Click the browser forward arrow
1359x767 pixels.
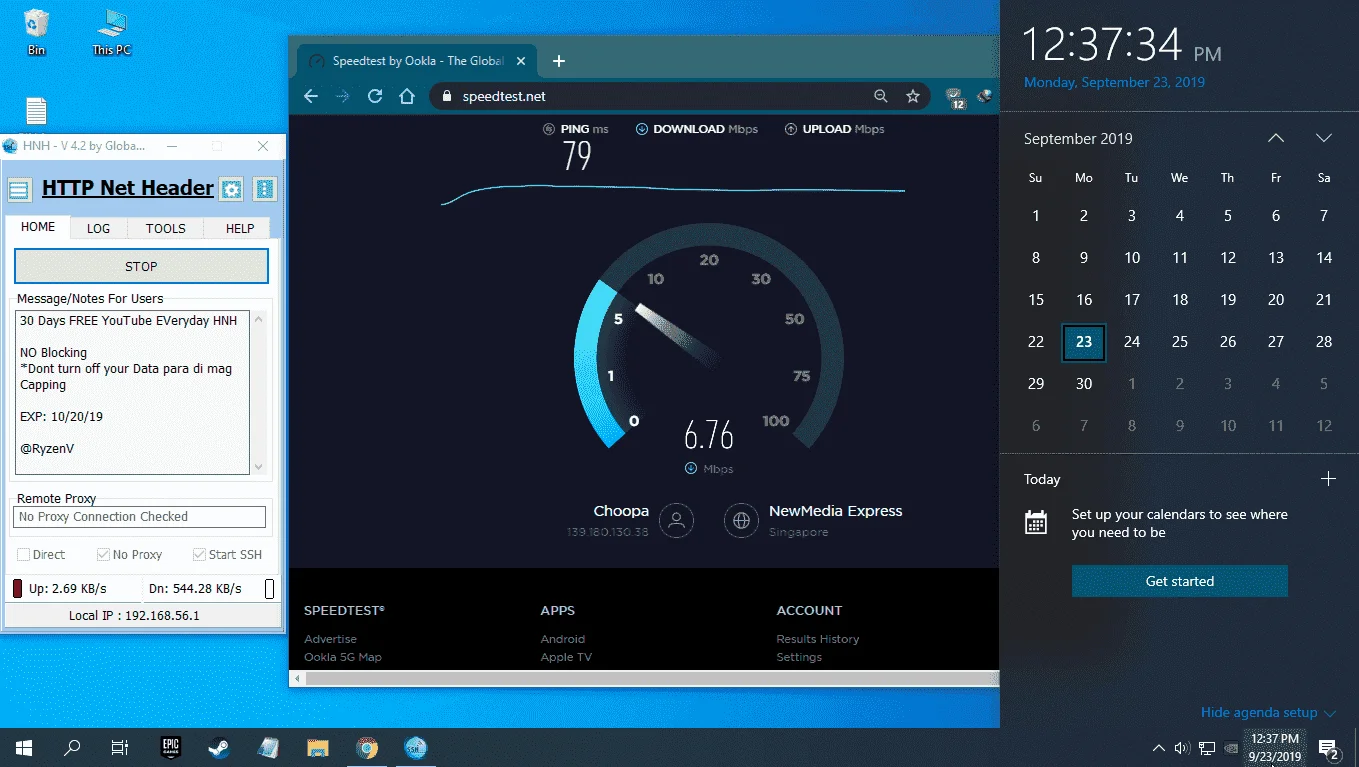point(343,96)
